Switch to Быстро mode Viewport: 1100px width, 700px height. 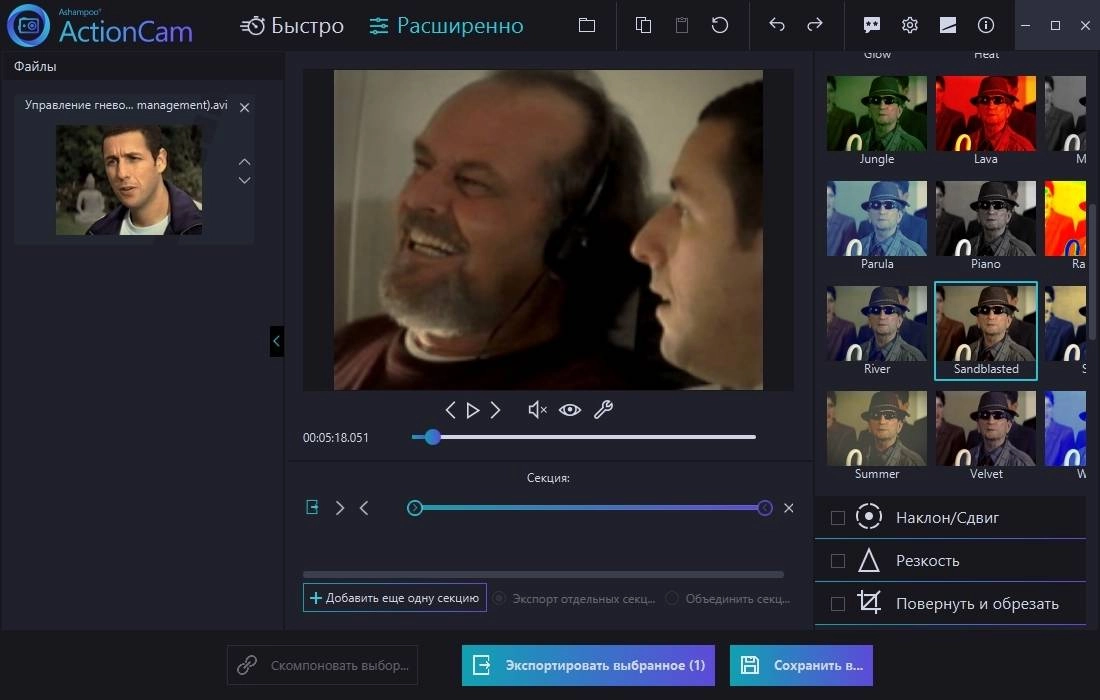pos(292,26)
